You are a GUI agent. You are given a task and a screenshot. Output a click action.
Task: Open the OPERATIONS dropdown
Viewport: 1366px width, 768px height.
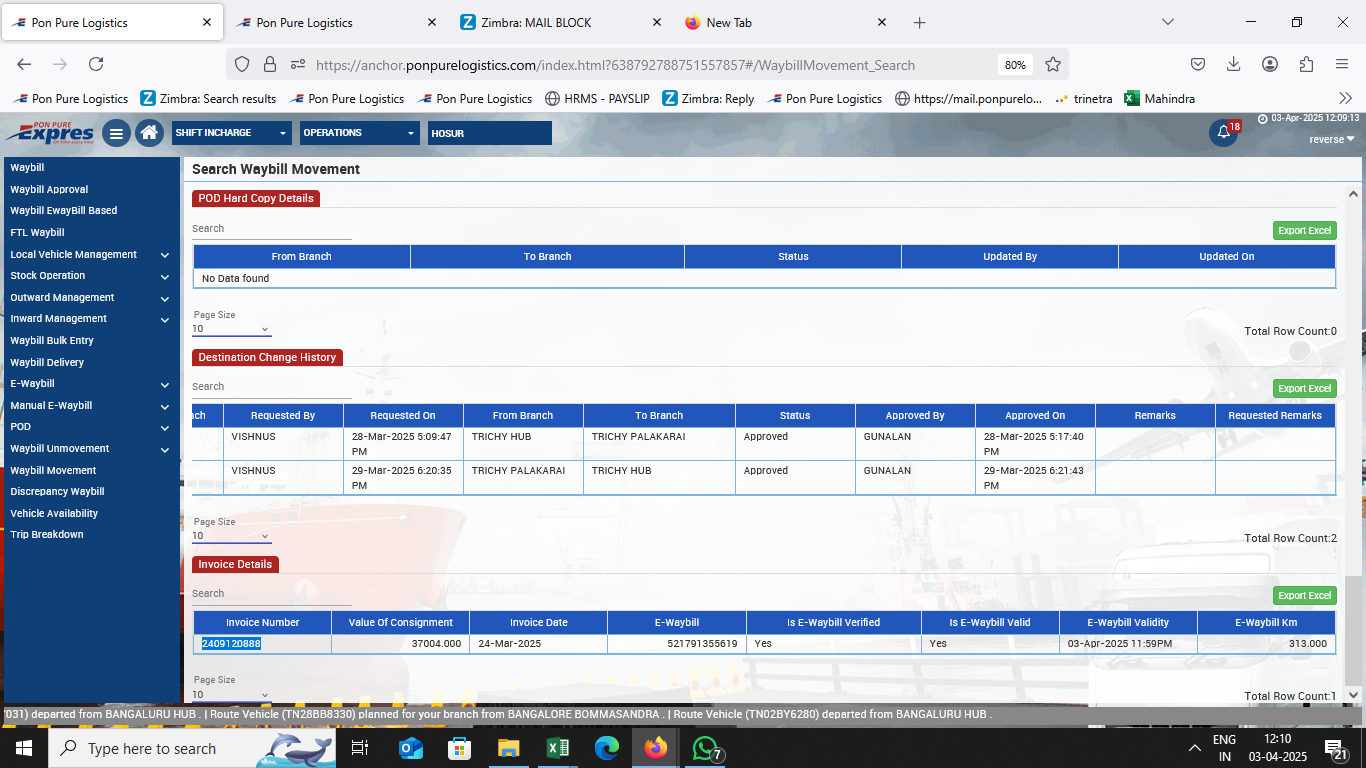click(x=359, y=133)
